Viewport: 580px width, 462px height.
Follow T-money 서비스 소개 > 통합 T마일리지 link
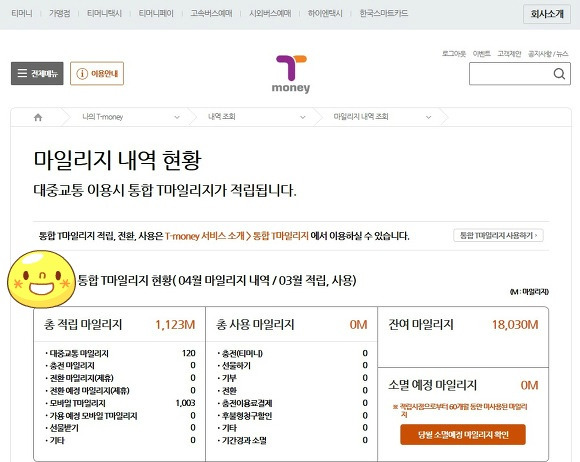tap(237, 236)
